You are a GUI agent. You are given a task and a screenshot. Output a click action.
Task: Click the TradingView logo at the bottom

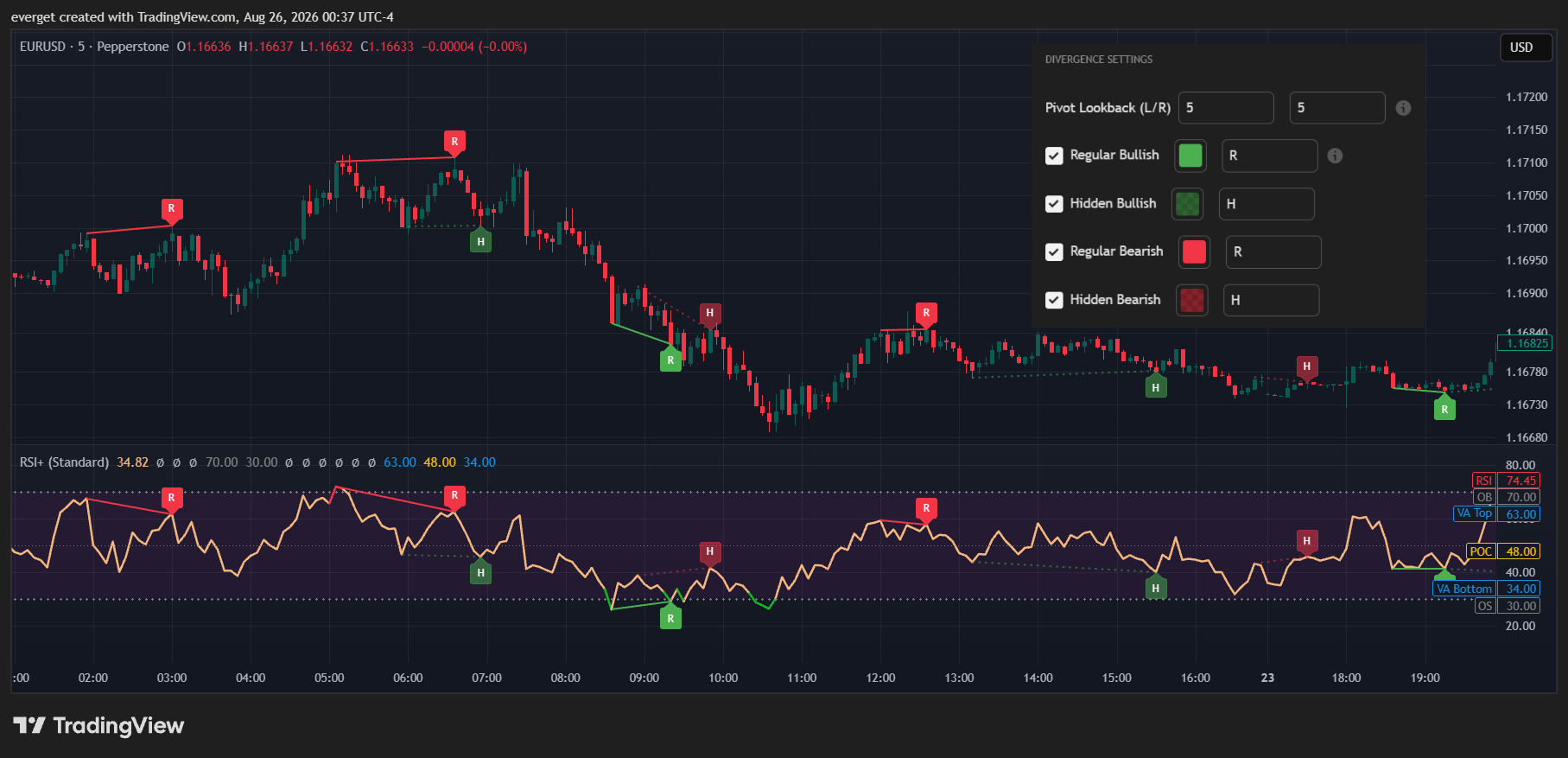(98, 725)
